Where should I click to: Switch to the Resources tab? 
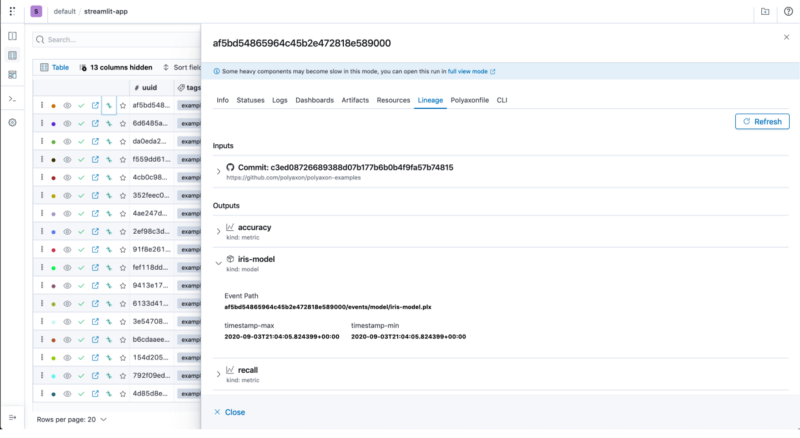pyautogui.click(x=393, y=100)
